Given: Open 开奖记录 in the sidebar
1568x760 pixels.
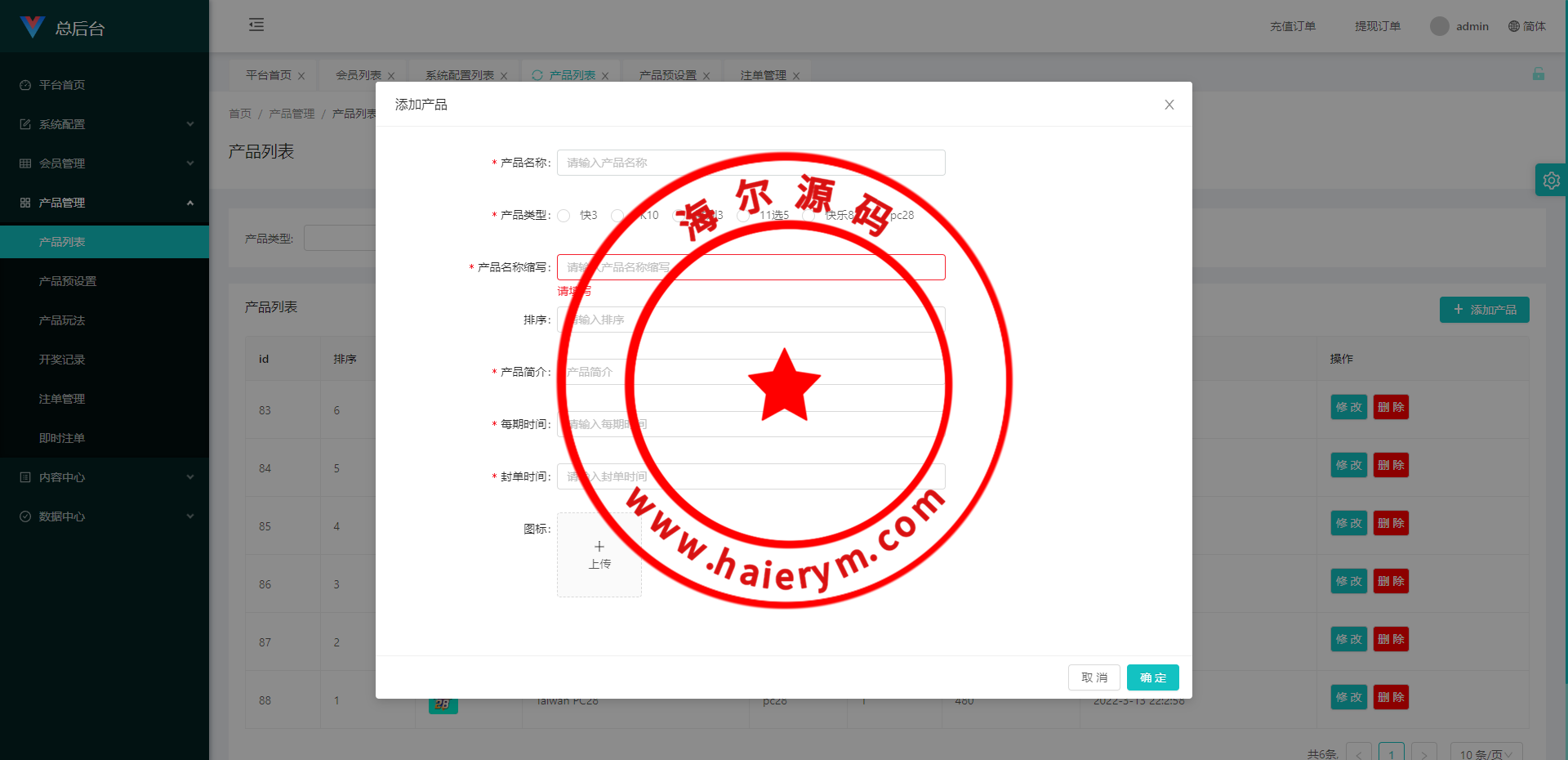Looking at the screenshot, I should 62,360.
